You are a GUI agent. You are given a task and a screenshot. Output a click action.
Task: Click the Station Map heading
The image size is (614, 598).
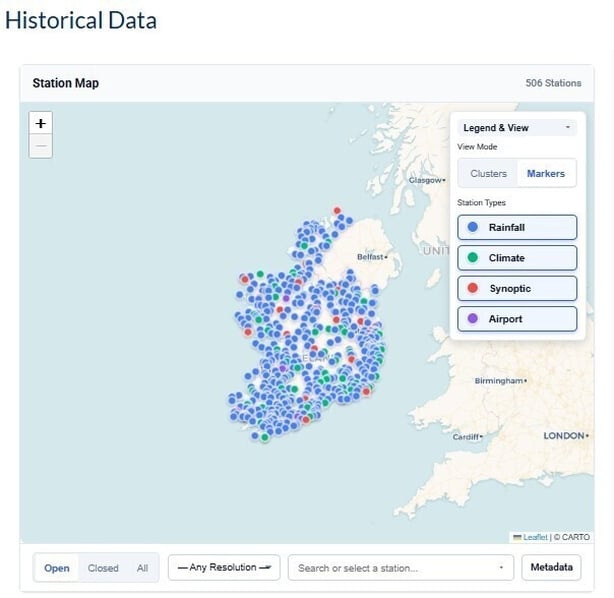pyautogui.click(x=66, y=83)
